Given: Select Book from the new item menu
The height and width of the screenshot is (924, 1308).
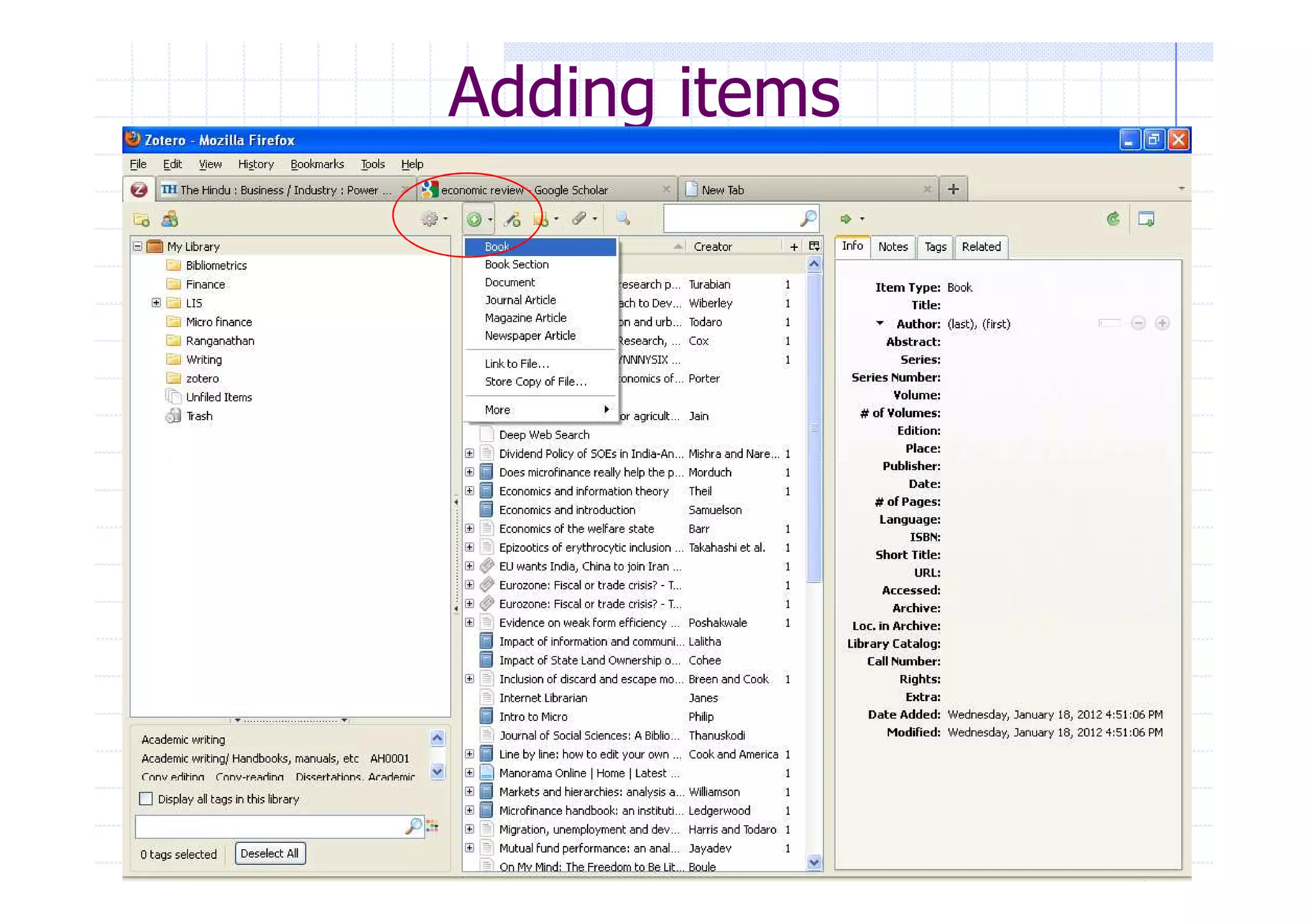Looking at the screenshot, I should pos(540,246).
